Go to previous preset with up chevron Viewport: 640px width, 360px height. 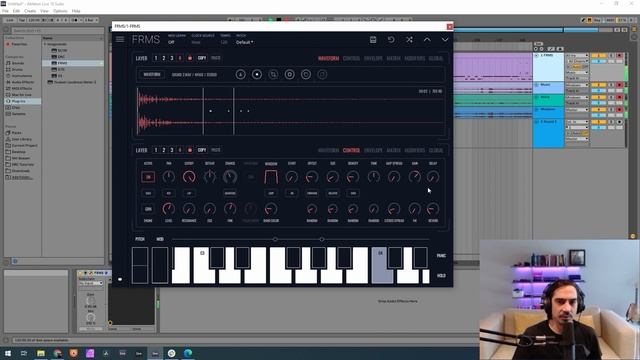[x=427, y=40]
